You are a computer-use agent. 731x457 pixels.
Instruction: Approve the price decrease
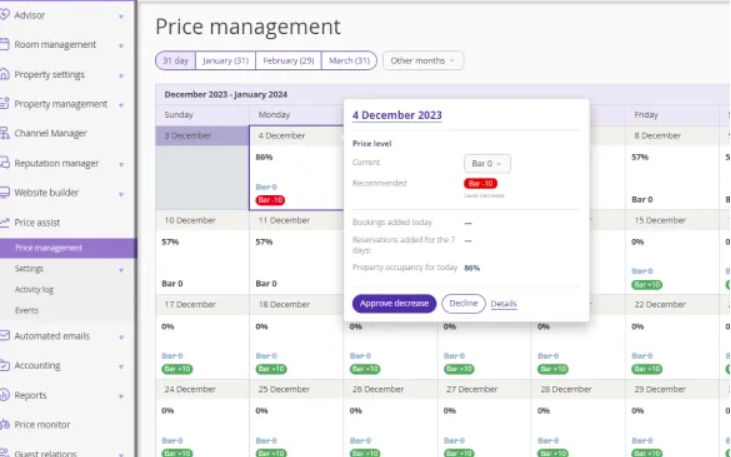pyautogui.click(x=393, y=303)
